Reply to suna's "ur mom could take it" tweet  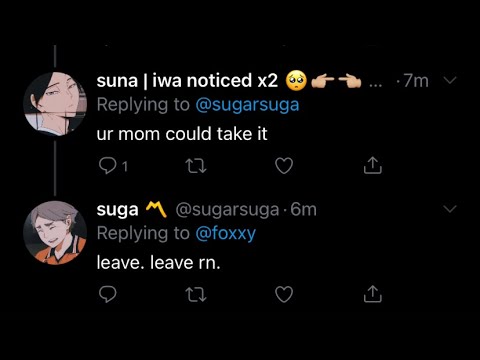(x=108, y=166)
